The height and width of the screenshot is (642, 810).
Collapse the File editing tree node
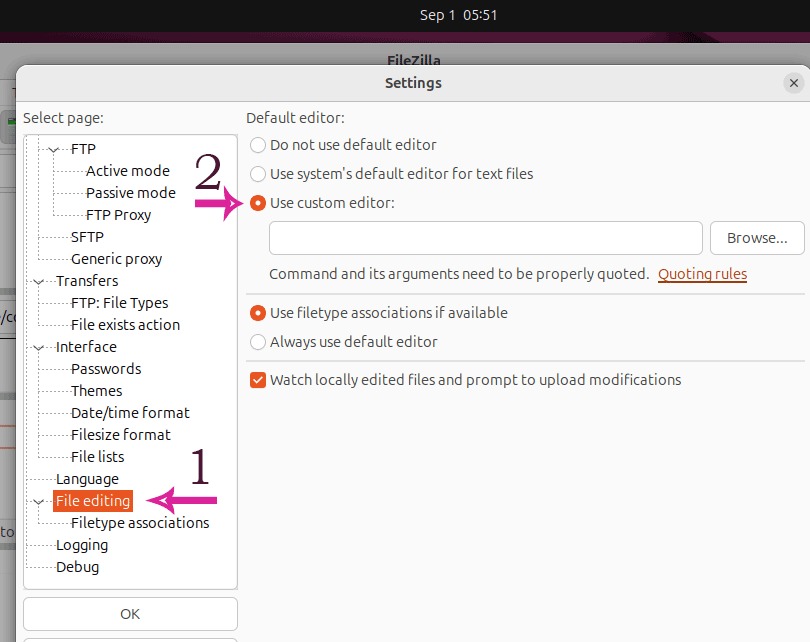pos(38,502)
